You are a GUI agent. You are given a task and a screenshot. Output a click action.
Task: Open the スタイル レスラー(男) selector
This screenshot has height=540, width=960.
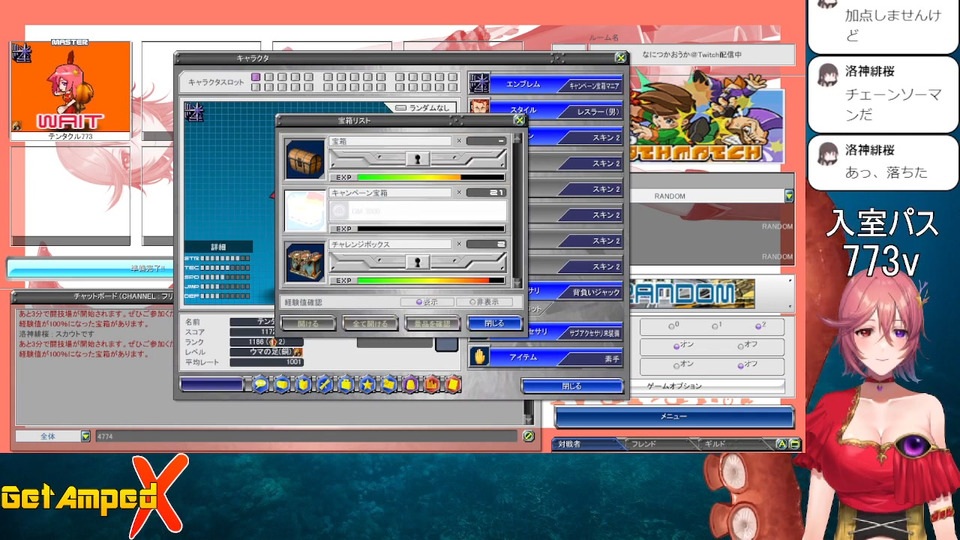(557, 110)
